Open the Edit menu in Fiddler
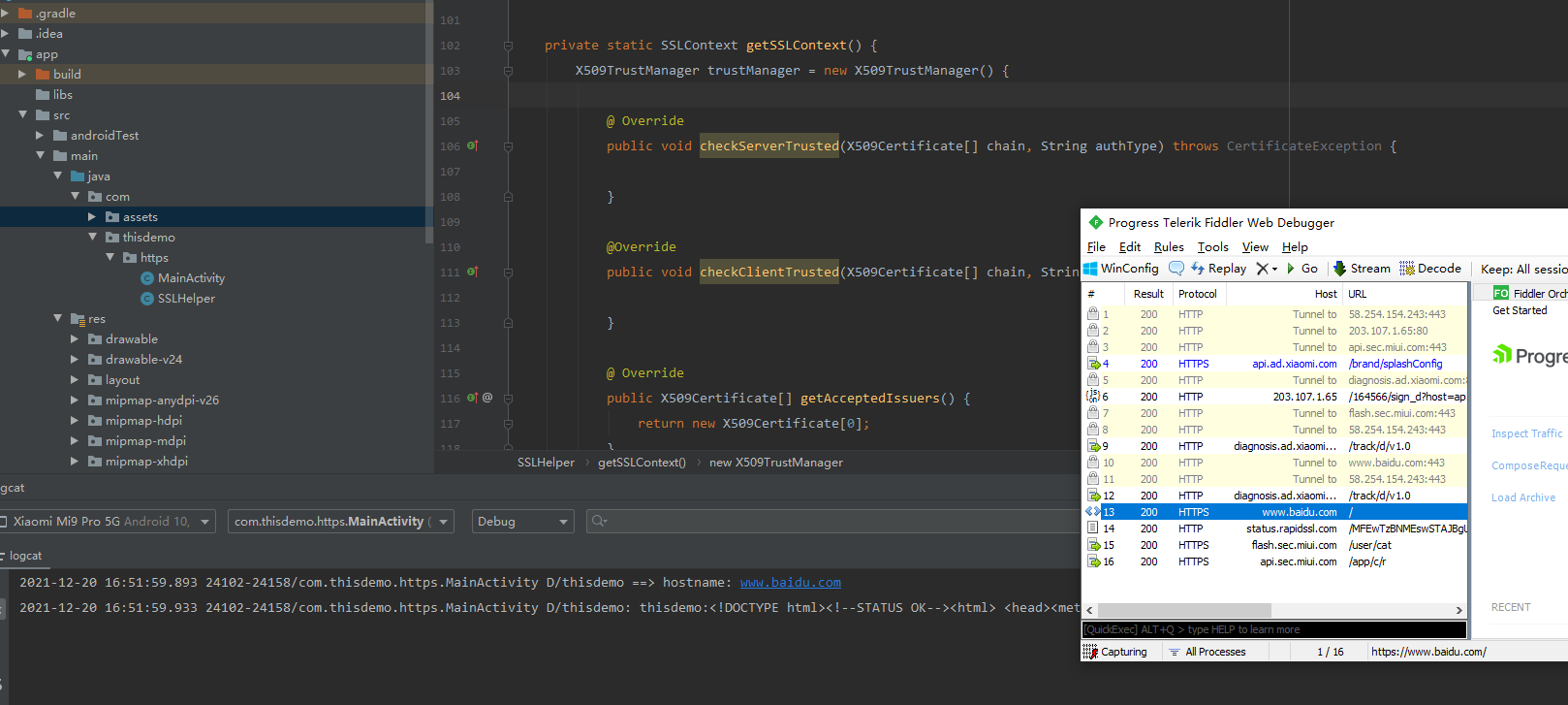 pyautogui.click(x=1130, y=247)
